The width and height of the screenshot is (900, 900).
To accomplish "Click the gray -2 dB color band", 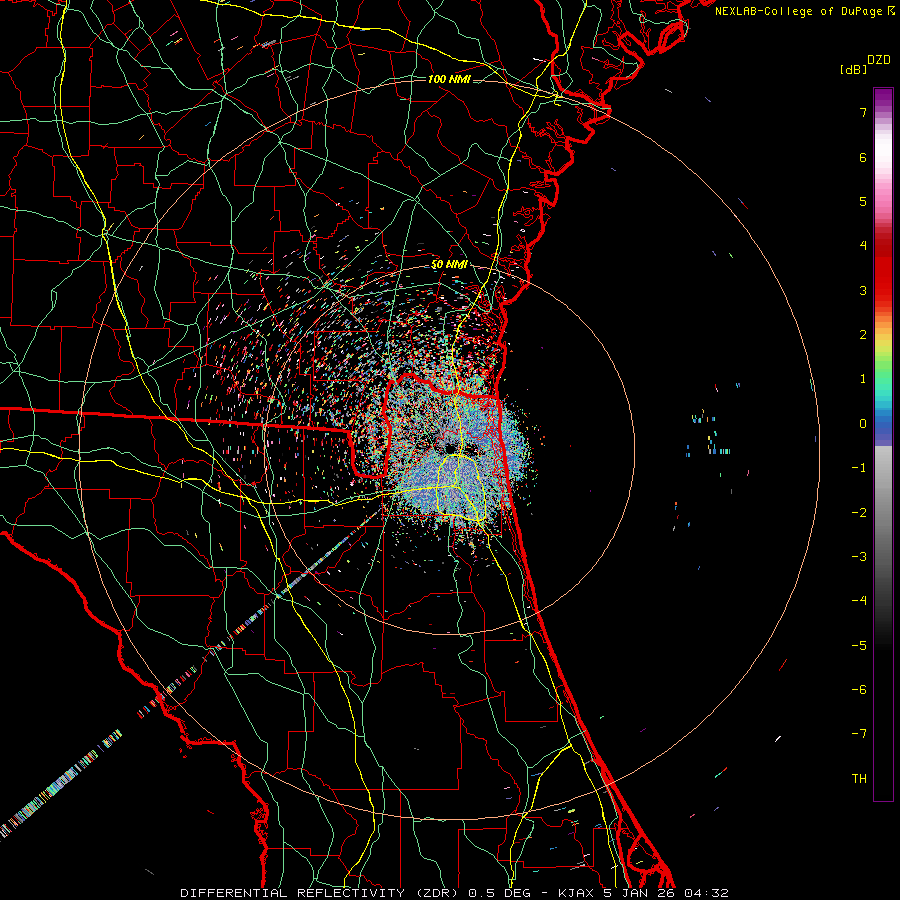I will coord(883,512).
